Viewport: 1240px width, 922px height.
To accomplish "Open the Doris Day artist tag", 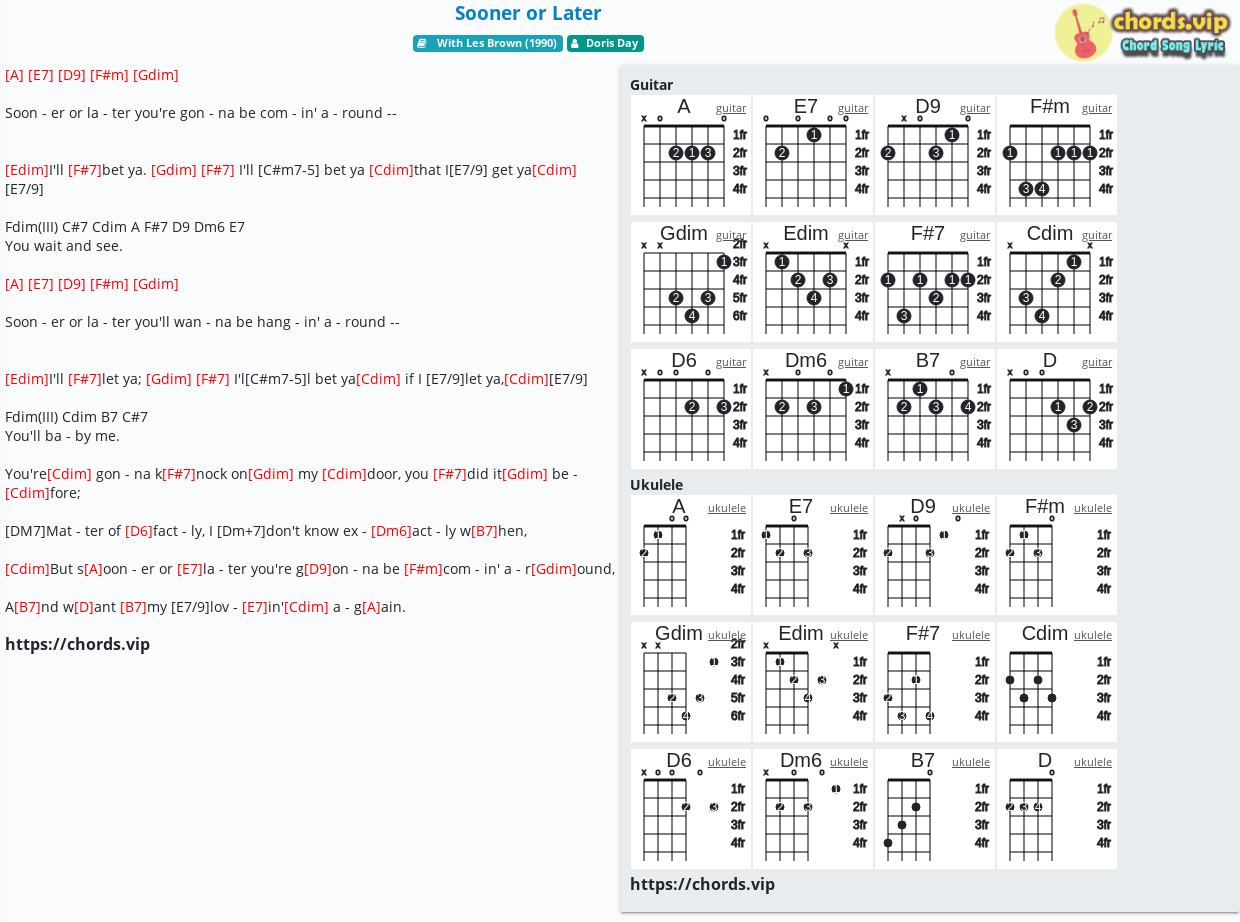I will 605,44.
